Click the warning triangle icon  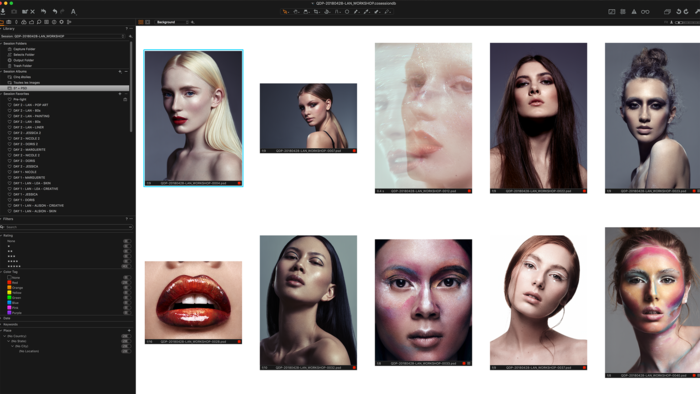[x=634, y=12]
